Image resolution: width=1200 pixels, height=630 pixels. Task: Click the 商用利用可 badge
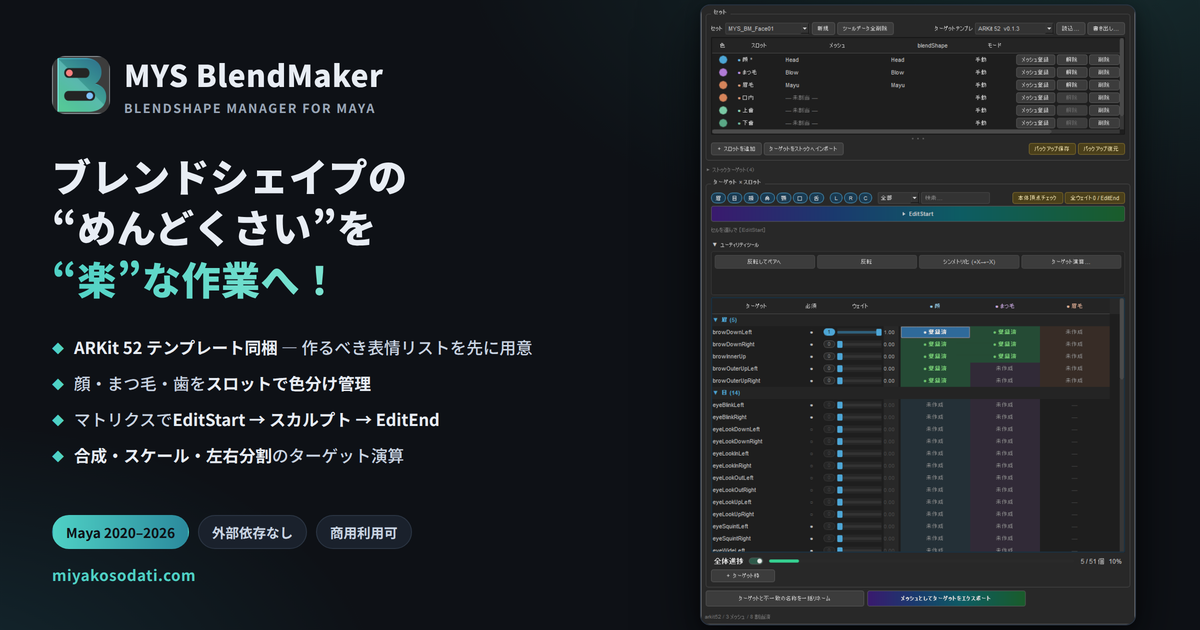coord(364,533)
